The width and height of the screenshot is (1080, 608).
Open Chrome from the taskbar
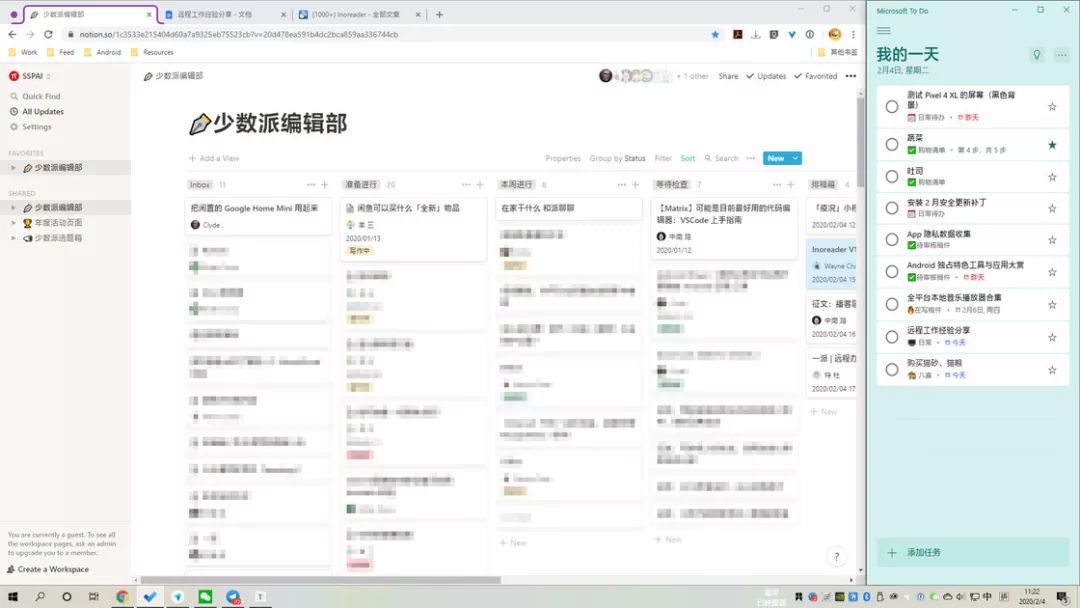click(122, 597)
